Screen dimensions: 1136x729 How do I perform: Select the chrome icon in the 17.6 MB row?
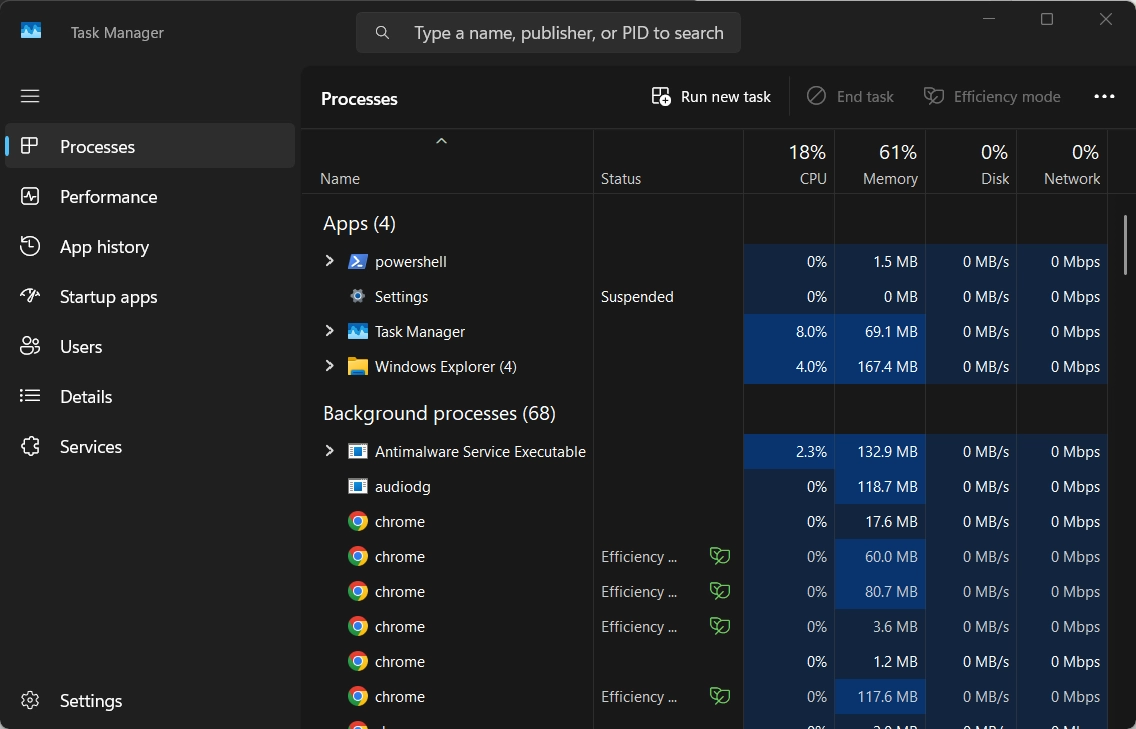pos(357,522)
